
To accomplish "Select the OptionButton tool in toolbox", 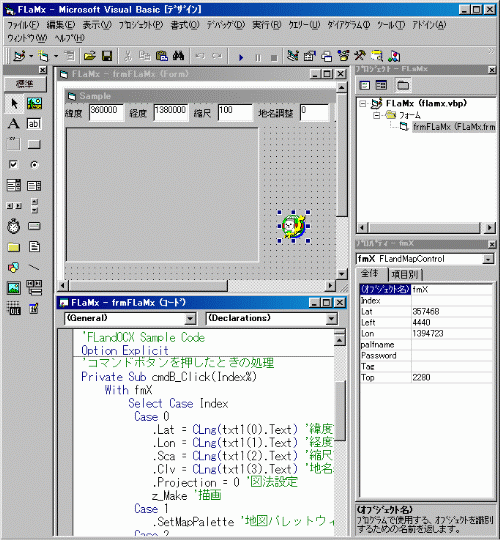I will (34, 165).
